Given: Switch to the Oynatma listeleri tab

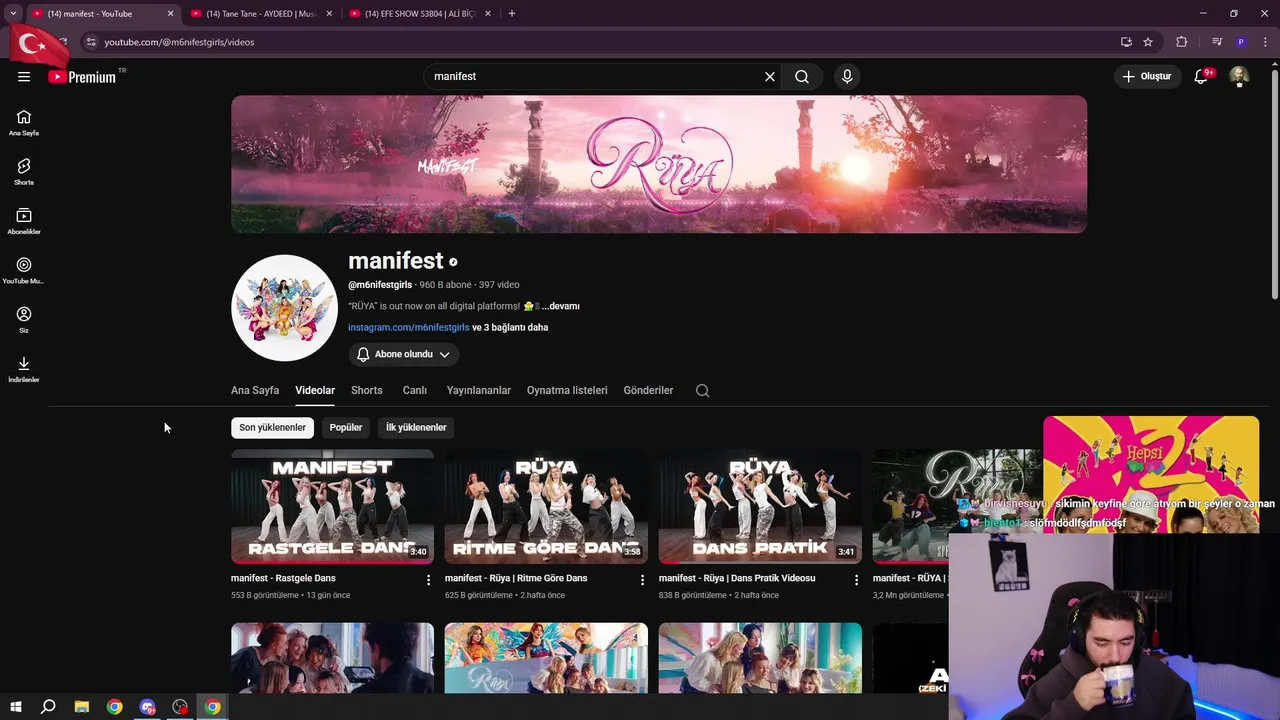Looking at the screenshot, I should coord(567,391).
